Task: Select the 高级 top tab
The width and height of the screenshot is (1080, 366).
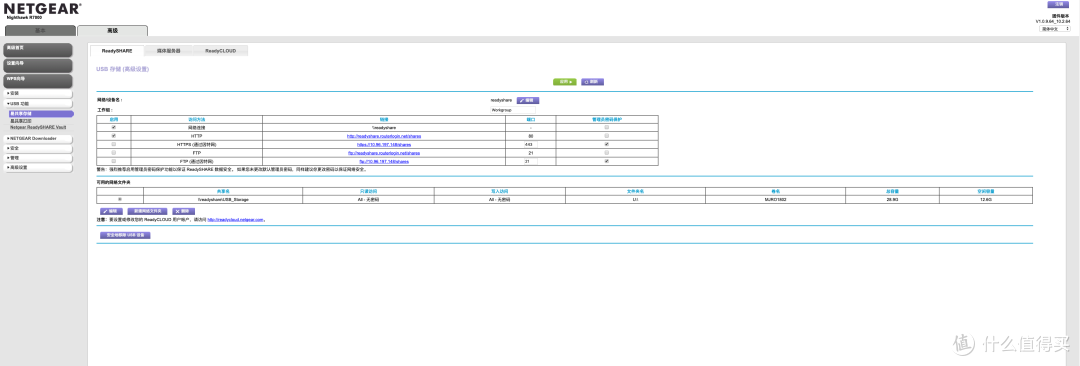Action: (x=112, y=31)
